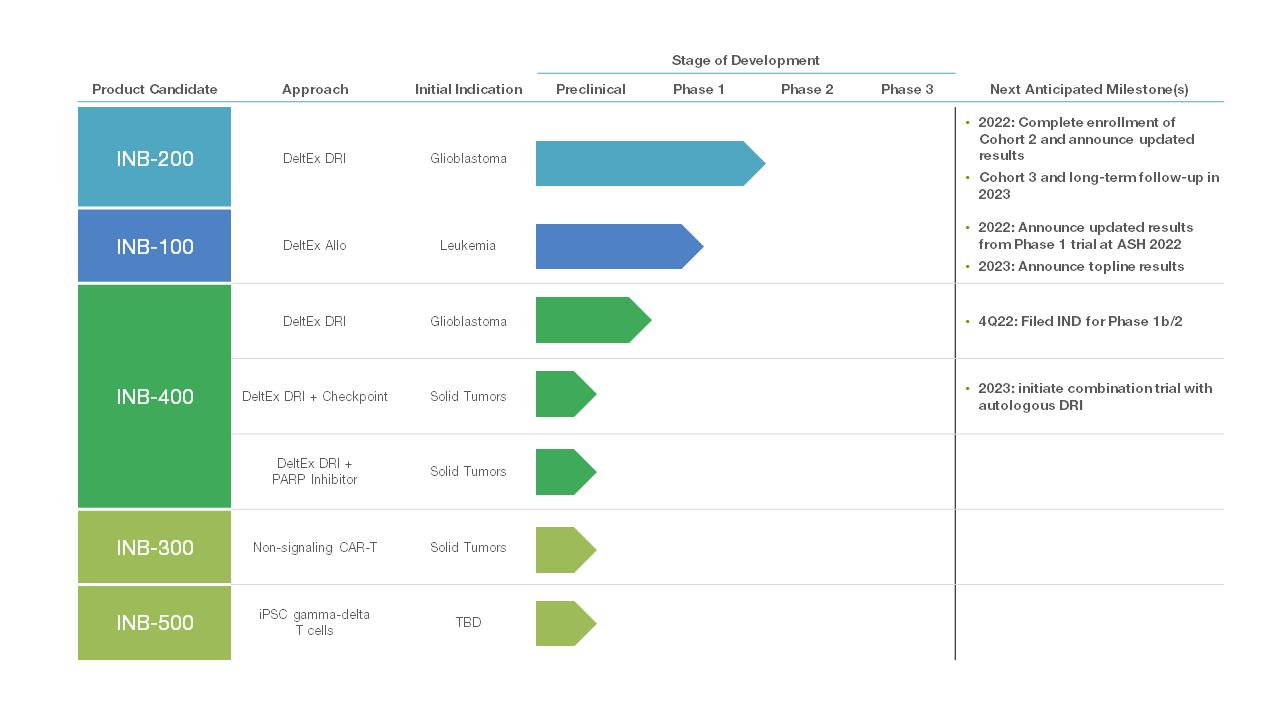The height and width of the screenshot is (720, 1280).
Task: Click the Product Candidate column header
Action: pyautogui.click(x=155, y=89)
